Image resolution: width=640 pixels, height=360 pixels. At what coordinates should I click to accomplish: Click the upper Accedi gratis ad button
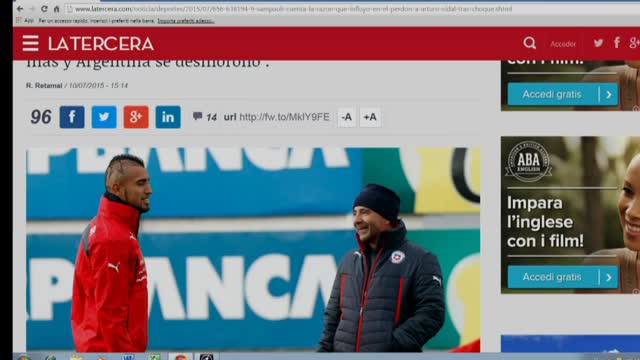pos(563,94)
